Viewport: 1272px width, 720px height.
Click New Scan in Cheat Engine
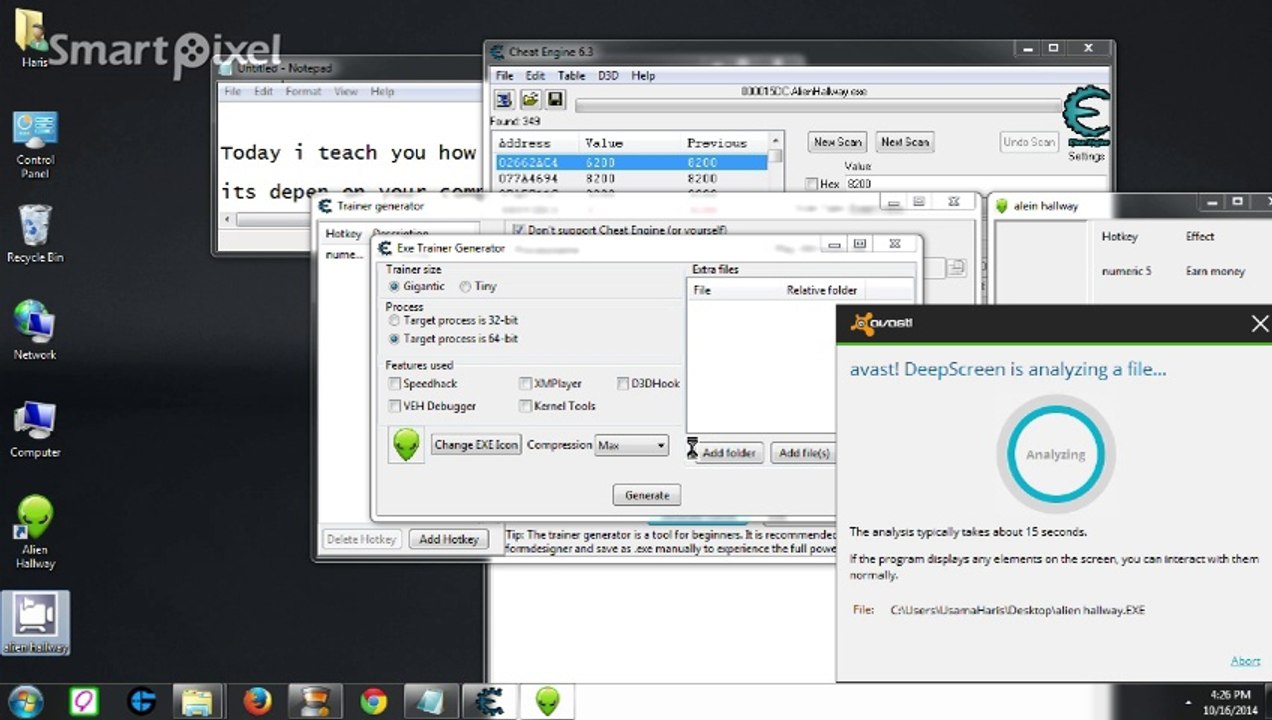pyautogui.click(x=838, y=142)
